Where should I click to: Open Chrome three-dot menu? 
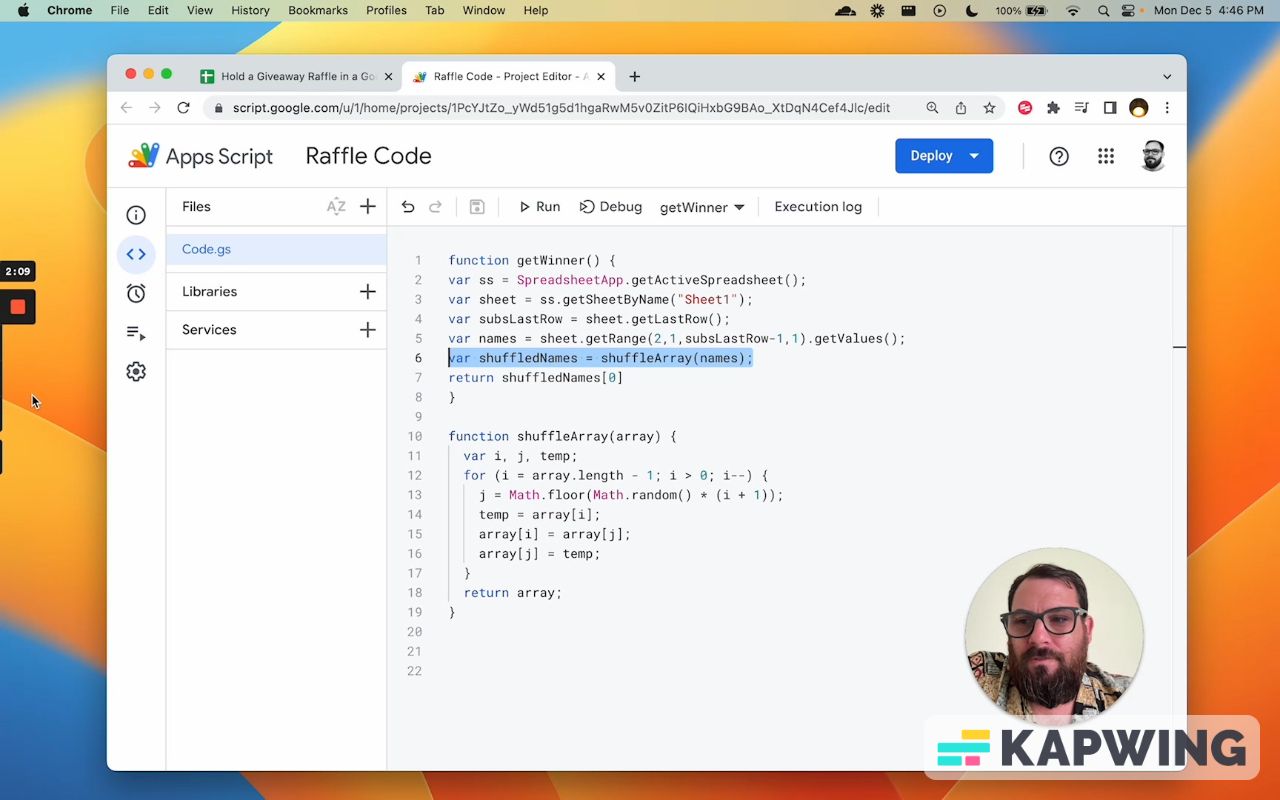tap(1167, 108)
